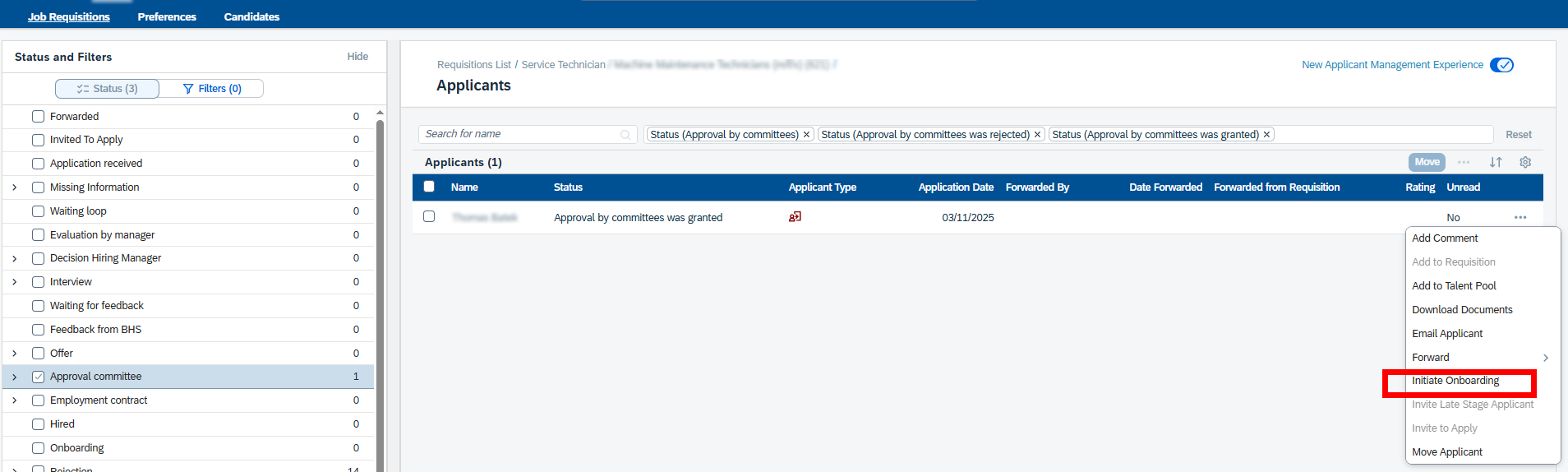Image resolution: width=1568 pixels, height=472 pixels.
Task: Open the Service Technician breadcrumb
Action: point(563,65)
